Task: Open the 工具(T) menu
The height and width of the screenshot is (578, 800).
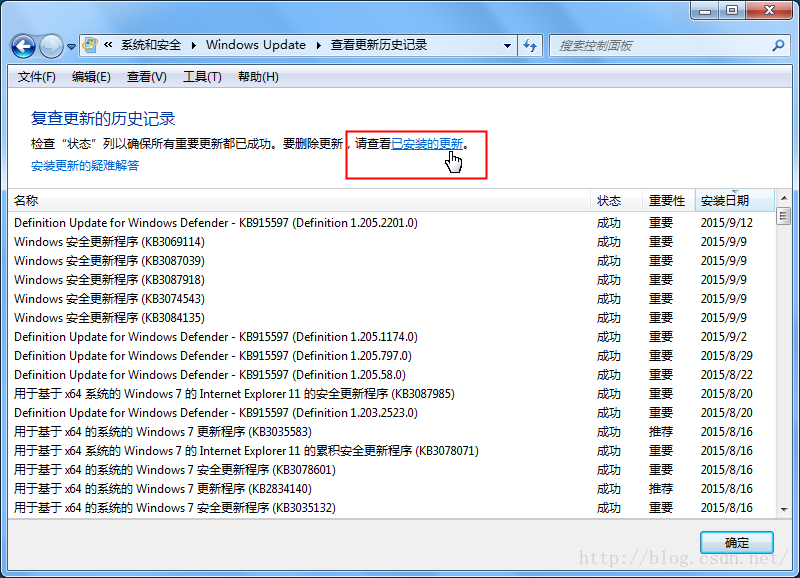Action: [x=203, y=77]
